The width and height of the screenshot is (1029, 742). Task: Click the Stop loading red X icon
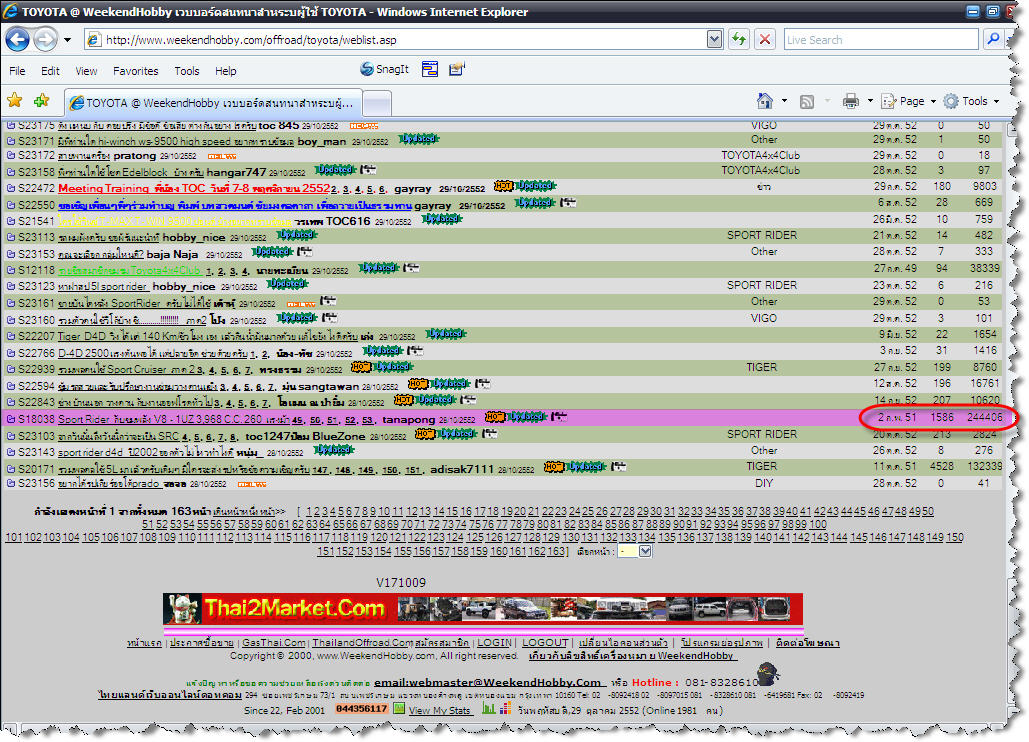pyautogui.click(x=765, y=39)
